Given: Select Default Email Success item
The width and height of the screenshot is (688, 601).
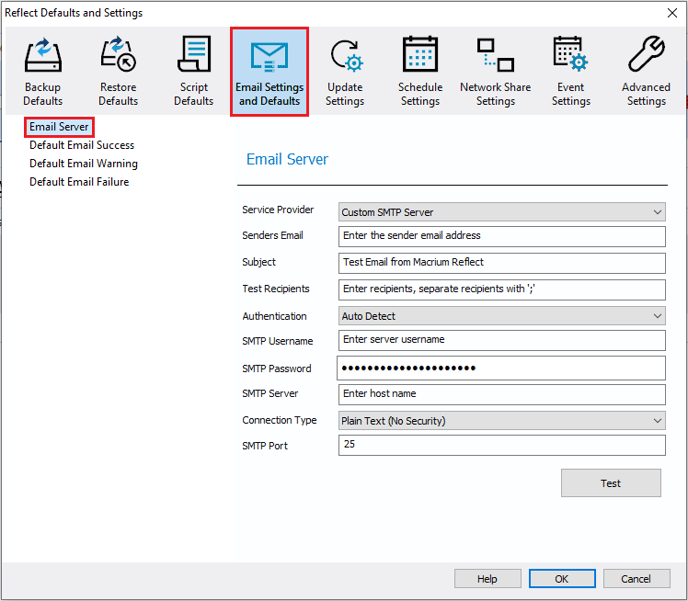Looking at the screenshot, I should (82, 145).
